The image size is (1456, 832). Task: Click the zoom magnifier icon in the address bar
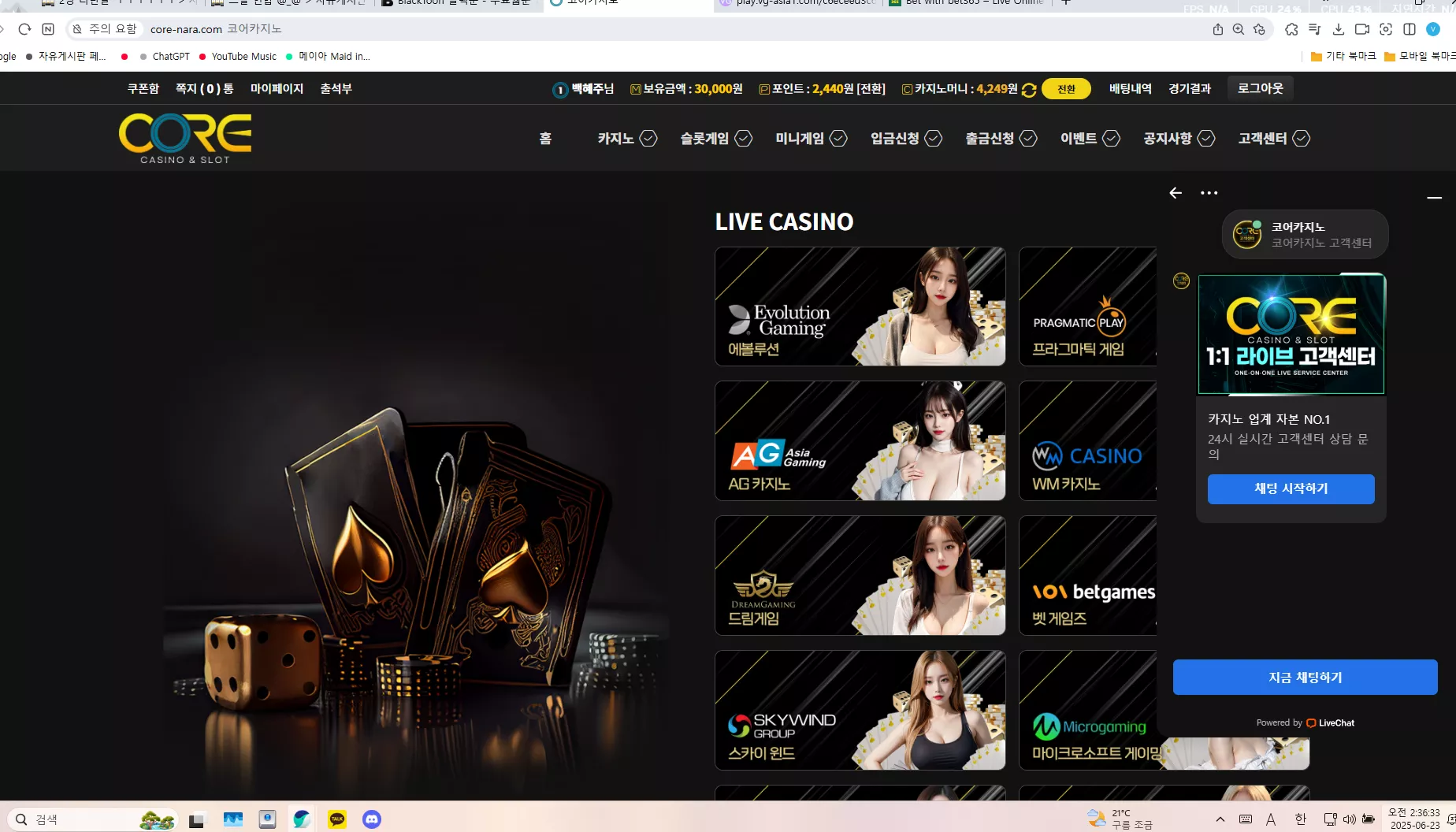pos(1239,29)
